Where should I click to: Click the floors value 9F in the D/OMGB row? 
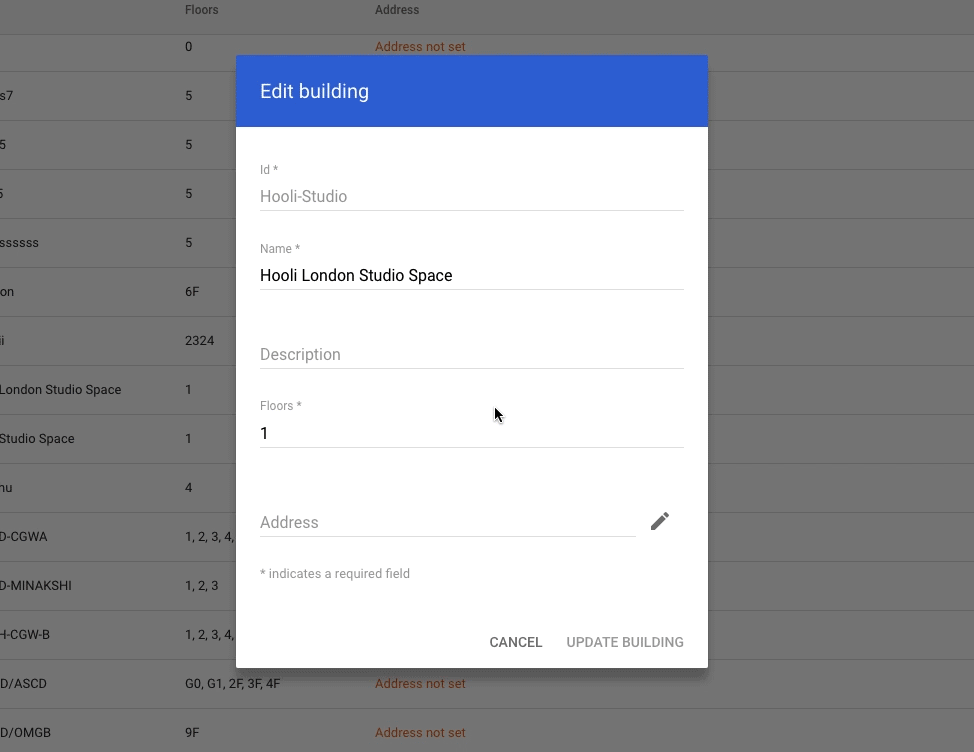pyautogui.click(x=192, y=733)
